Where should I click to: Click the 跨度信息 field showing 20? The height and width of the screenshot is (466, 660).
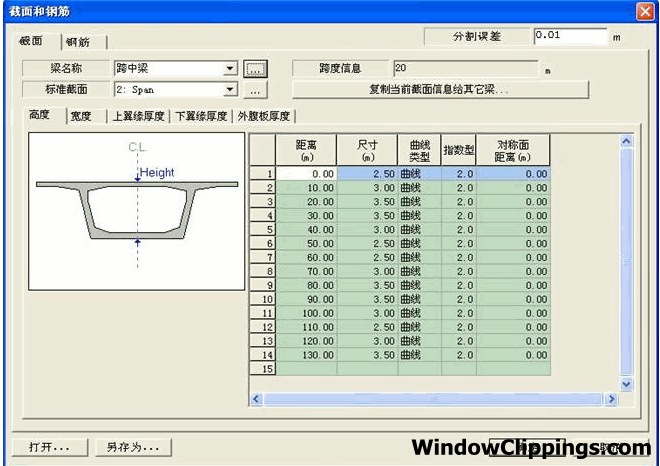coord(465,69)
